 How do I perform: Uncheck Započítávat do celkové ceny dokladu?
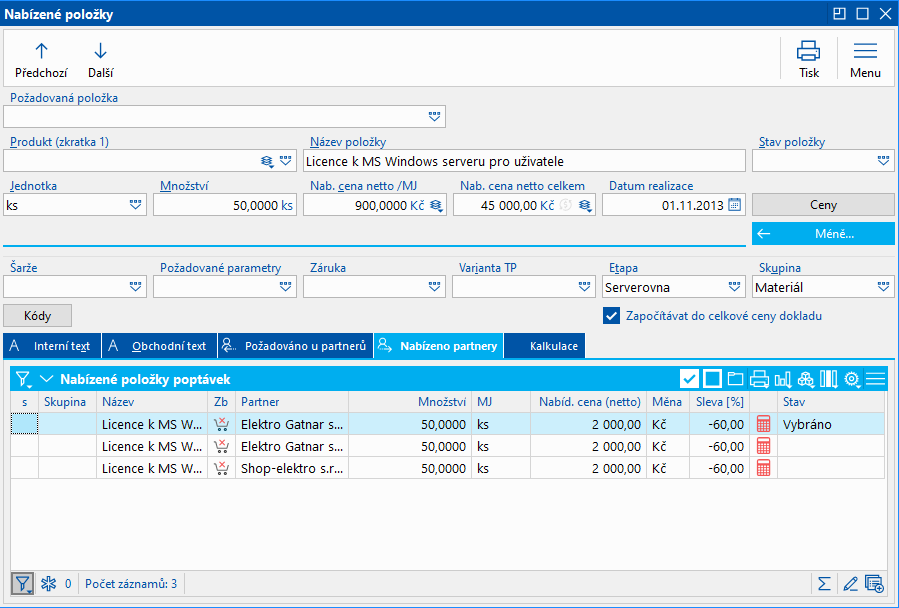(x=611, y=316)
